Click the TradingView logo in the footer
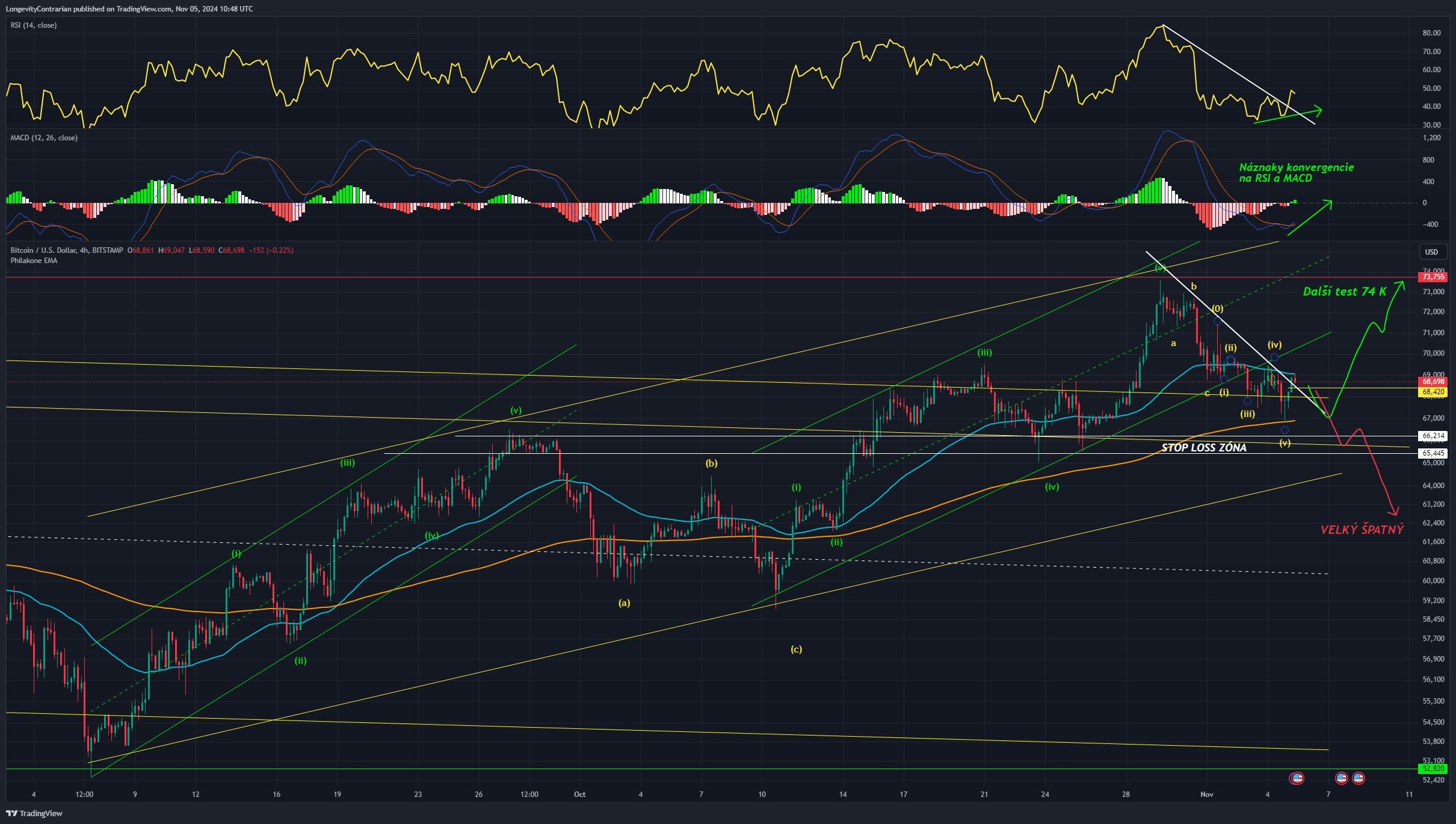 (x=34, y=813)
